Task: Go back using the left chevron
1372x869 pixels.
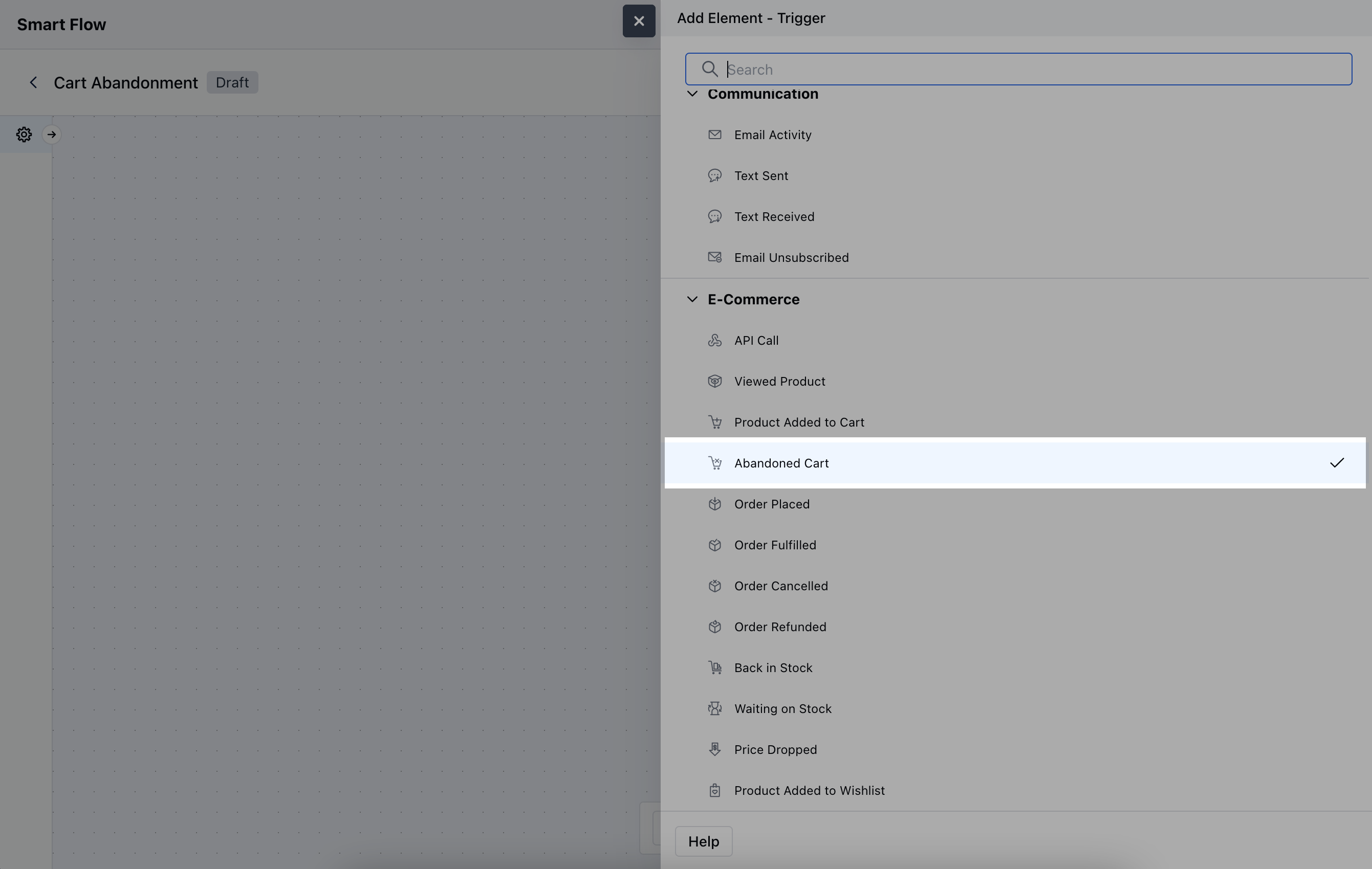Action: coord(34,82)
